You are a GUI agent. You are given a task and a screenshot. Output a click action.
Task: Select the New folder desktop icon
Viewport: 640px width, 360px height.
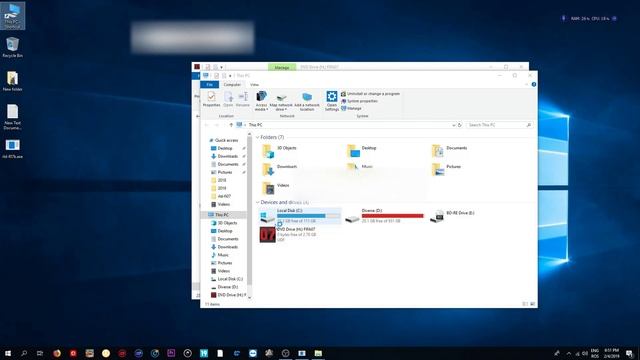(x=12, y=81)
